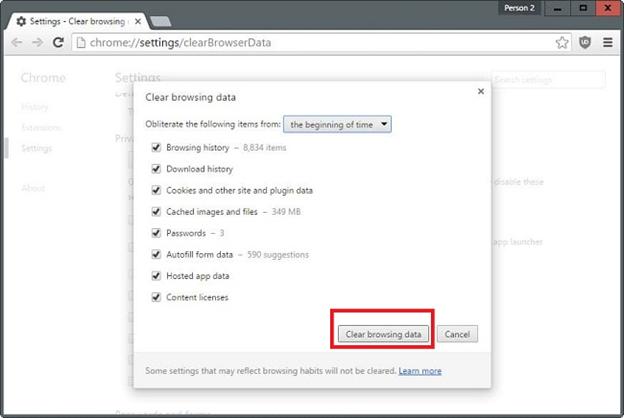Close the Settings tab

[138, 21]
